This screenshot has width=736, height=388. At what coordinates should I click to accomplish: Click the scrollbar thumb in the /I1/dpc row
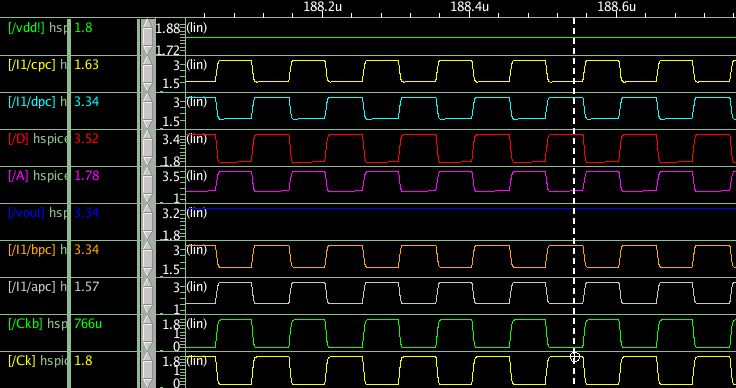click(x=147, y=111)
